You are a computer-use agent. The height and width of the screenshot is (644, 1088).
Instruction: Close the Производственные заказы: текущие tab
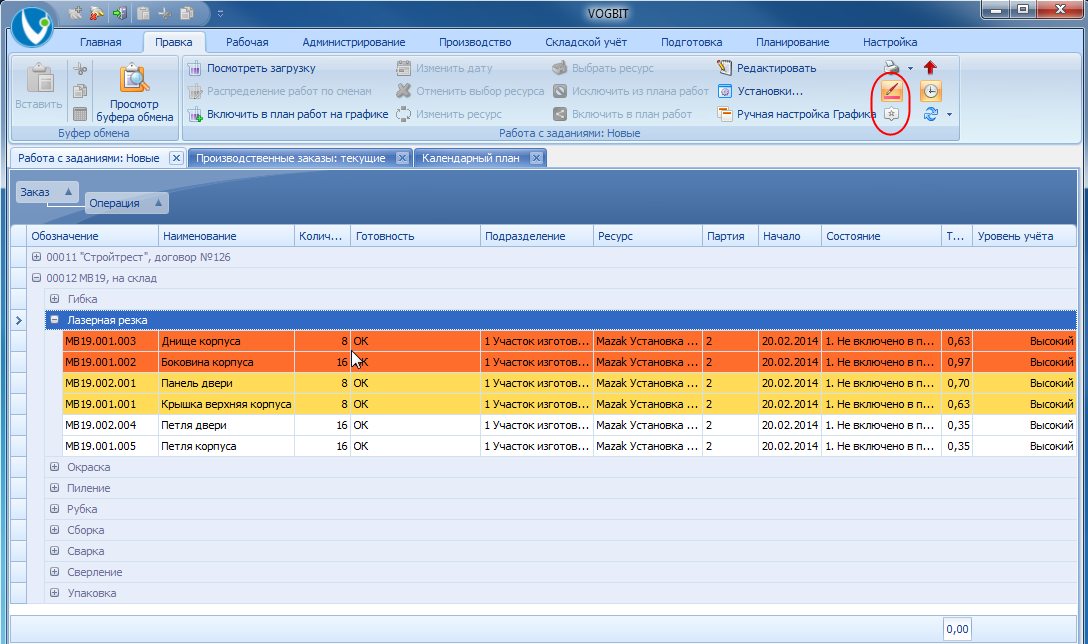pos(402,158)
